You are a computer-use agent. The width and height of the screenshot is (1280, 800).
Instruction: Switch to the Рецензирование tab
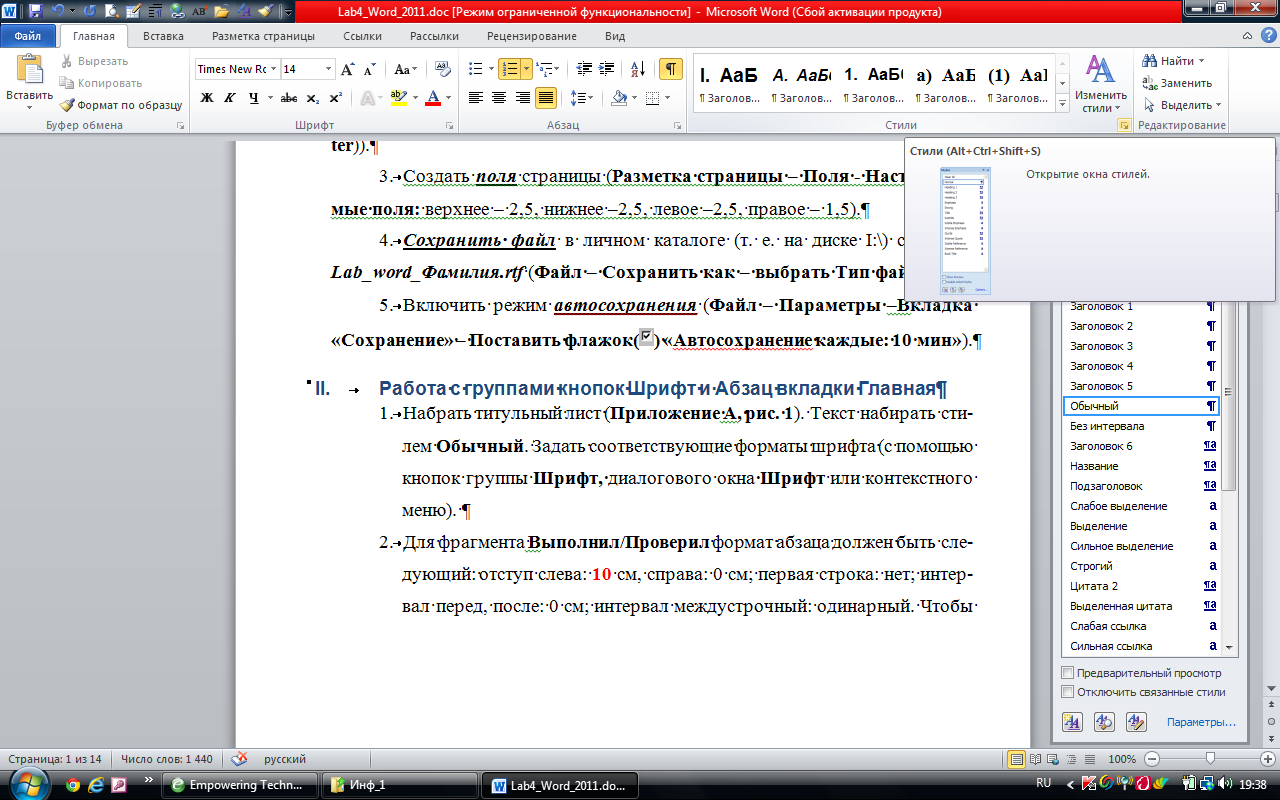pos(532,36)
